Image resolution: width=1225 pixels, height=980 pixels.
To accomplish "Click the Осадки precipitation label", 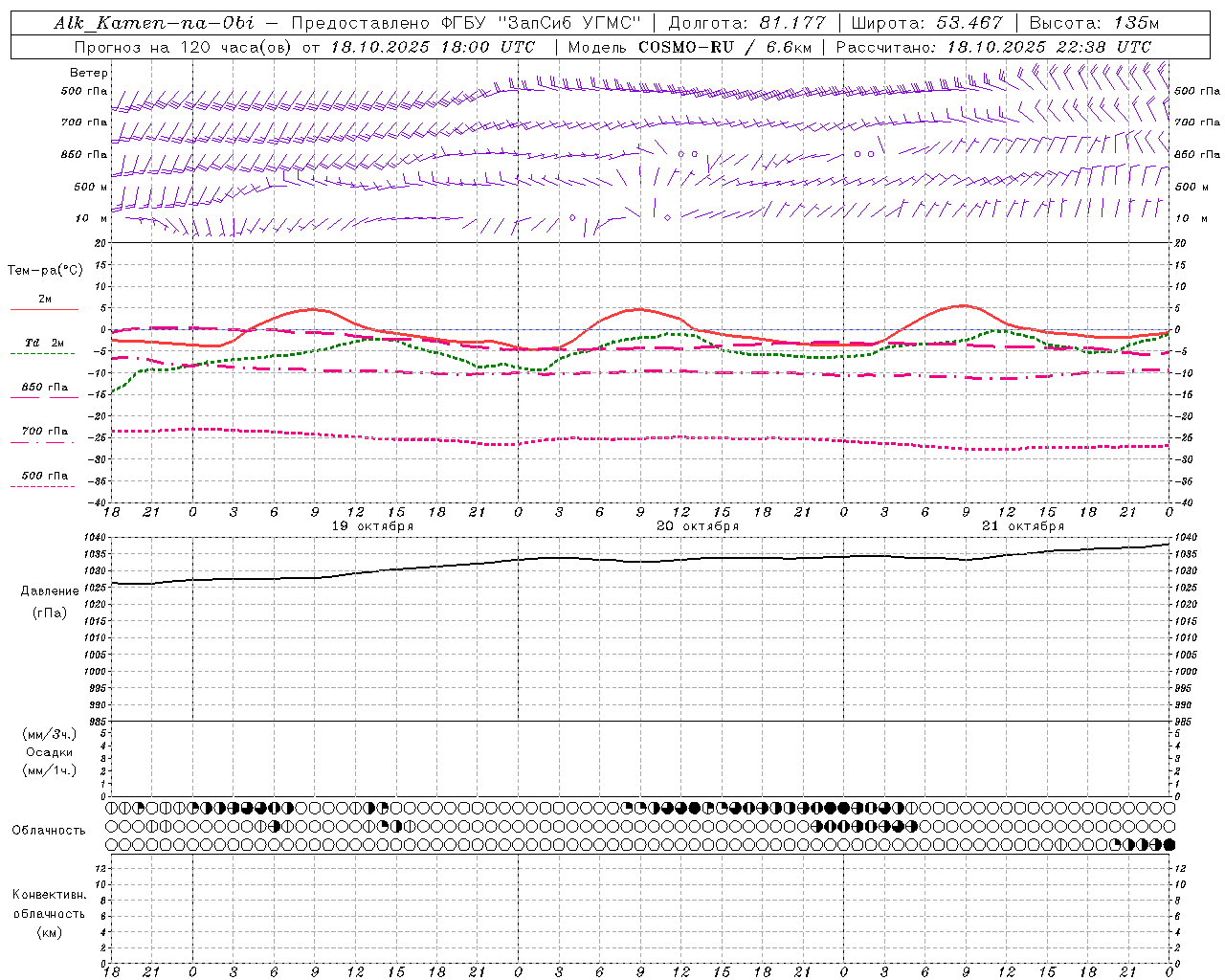I will [x=50, y=752].
